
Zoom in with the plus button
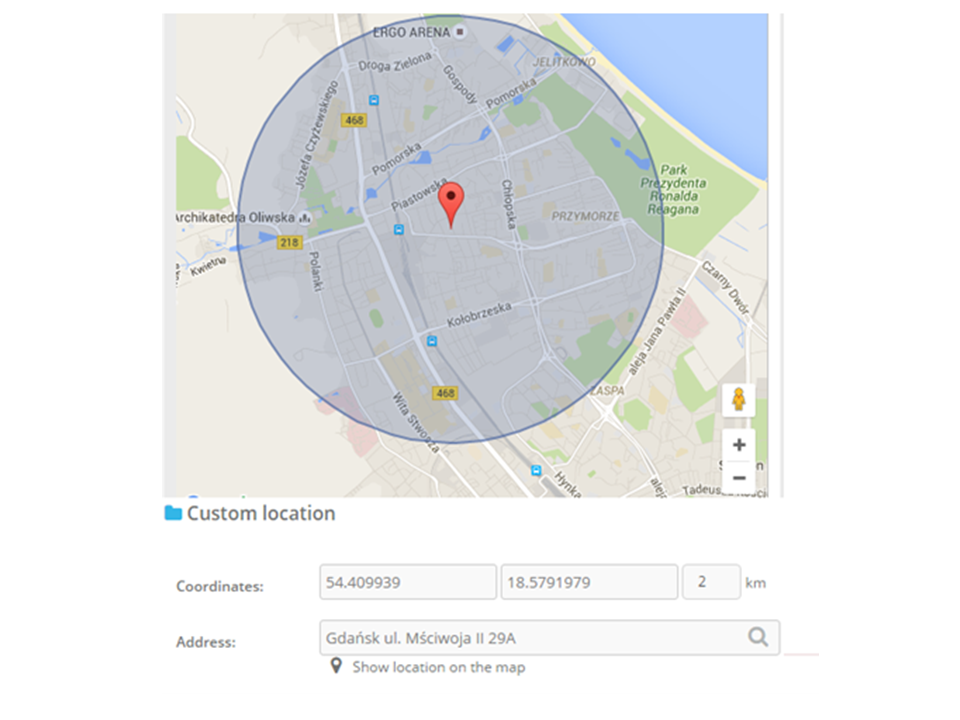coord(739,445)
